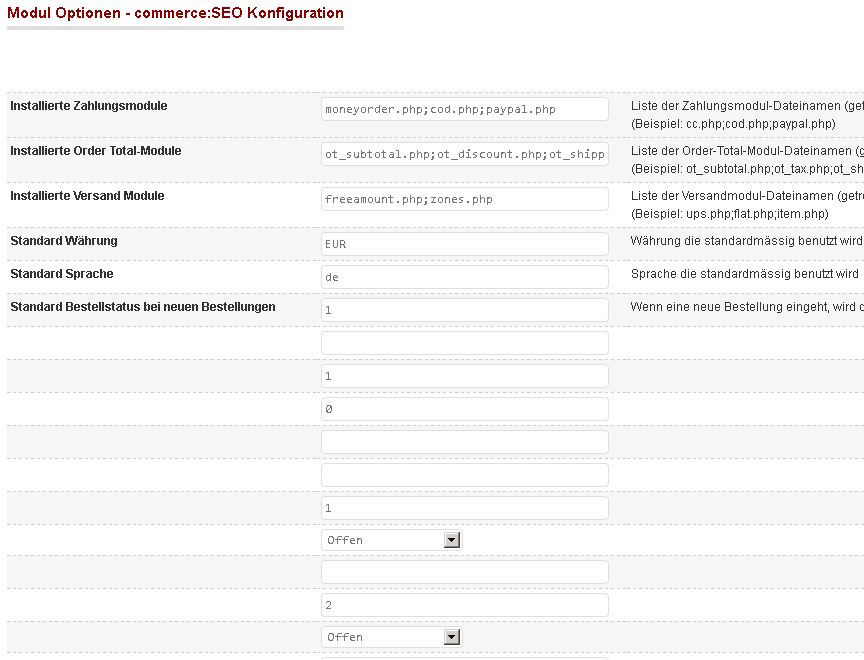Expand the second Offen dropdown
The width and height of the screenshot is (864, 660).
click(392, 637)
